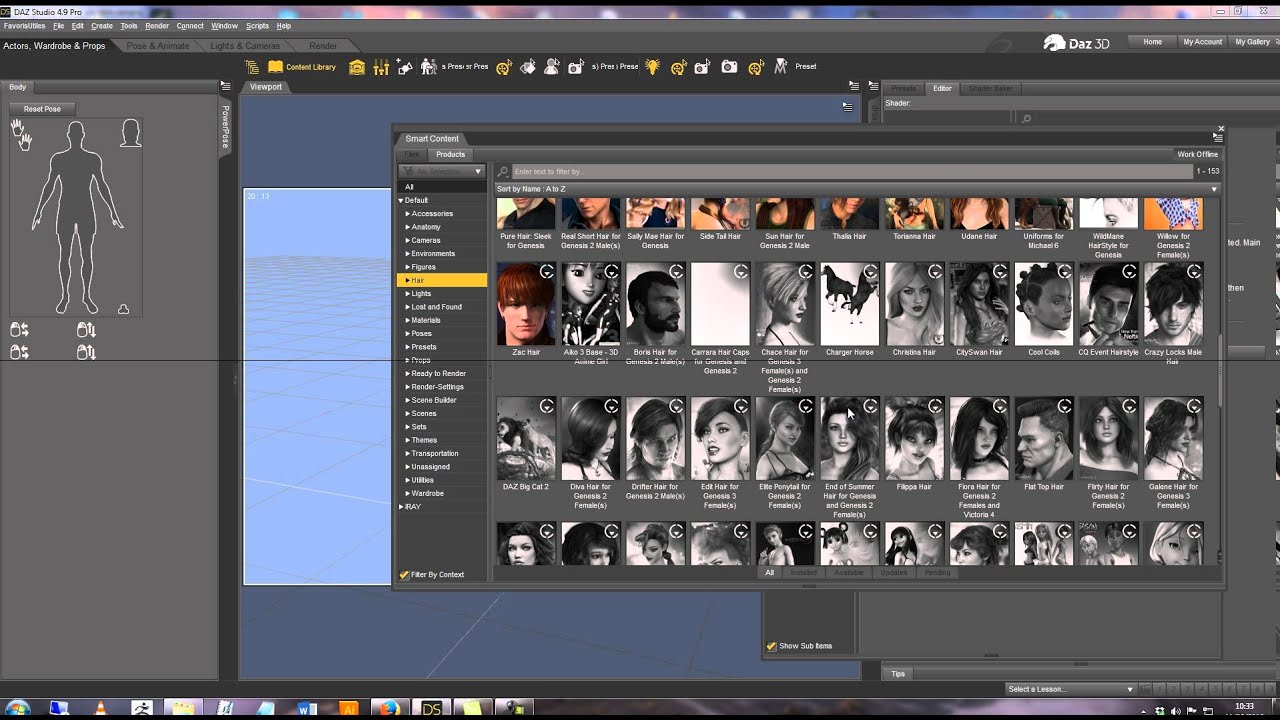This screenshot has height=720, width=1280.
Task: Click the PowerPose hand icon in Body panel
Action: (21, 134)
